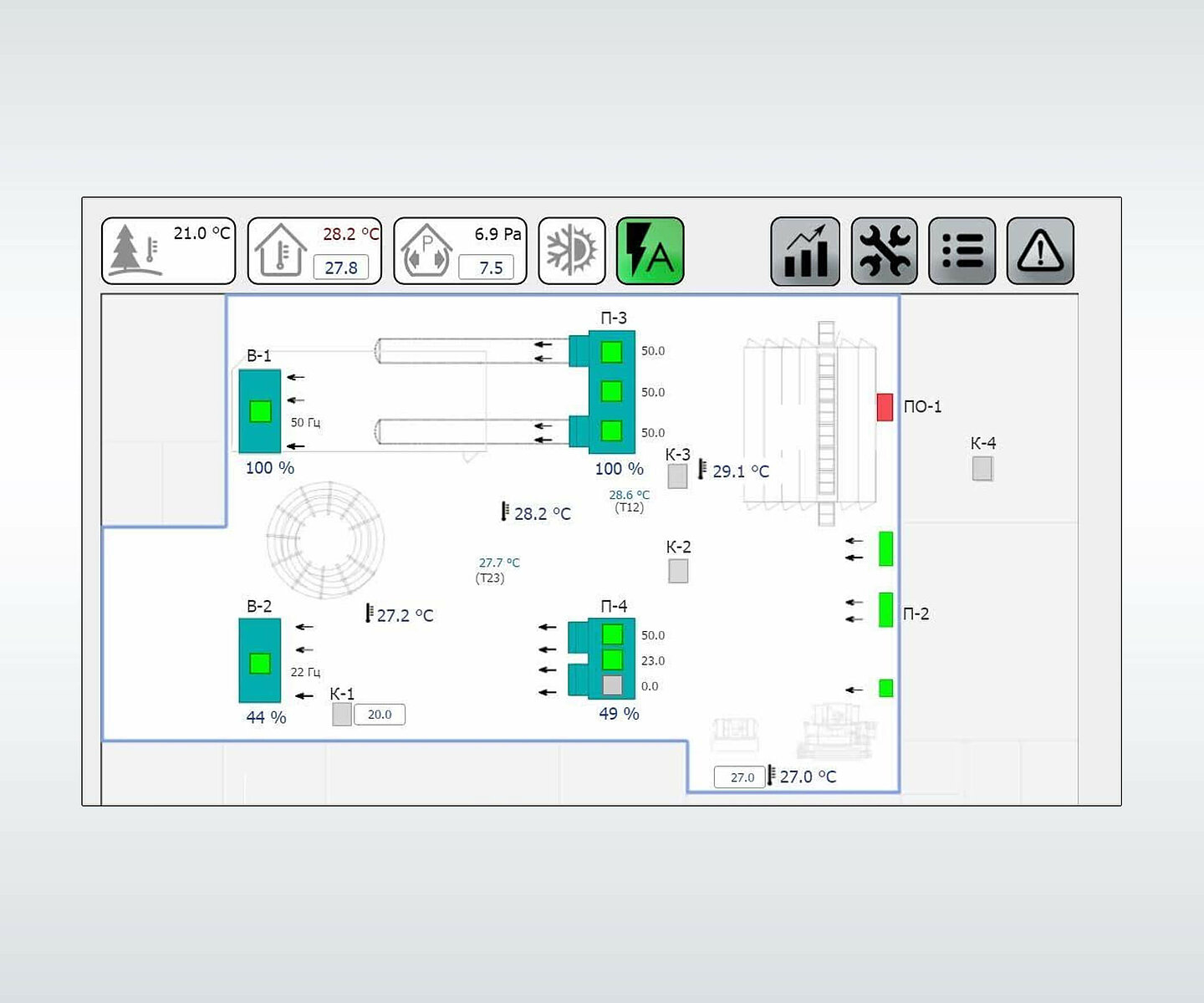This screenshot has width=1204, height=1003.
Task: Click the red ПО-1 status block
Action: [885, 407]
